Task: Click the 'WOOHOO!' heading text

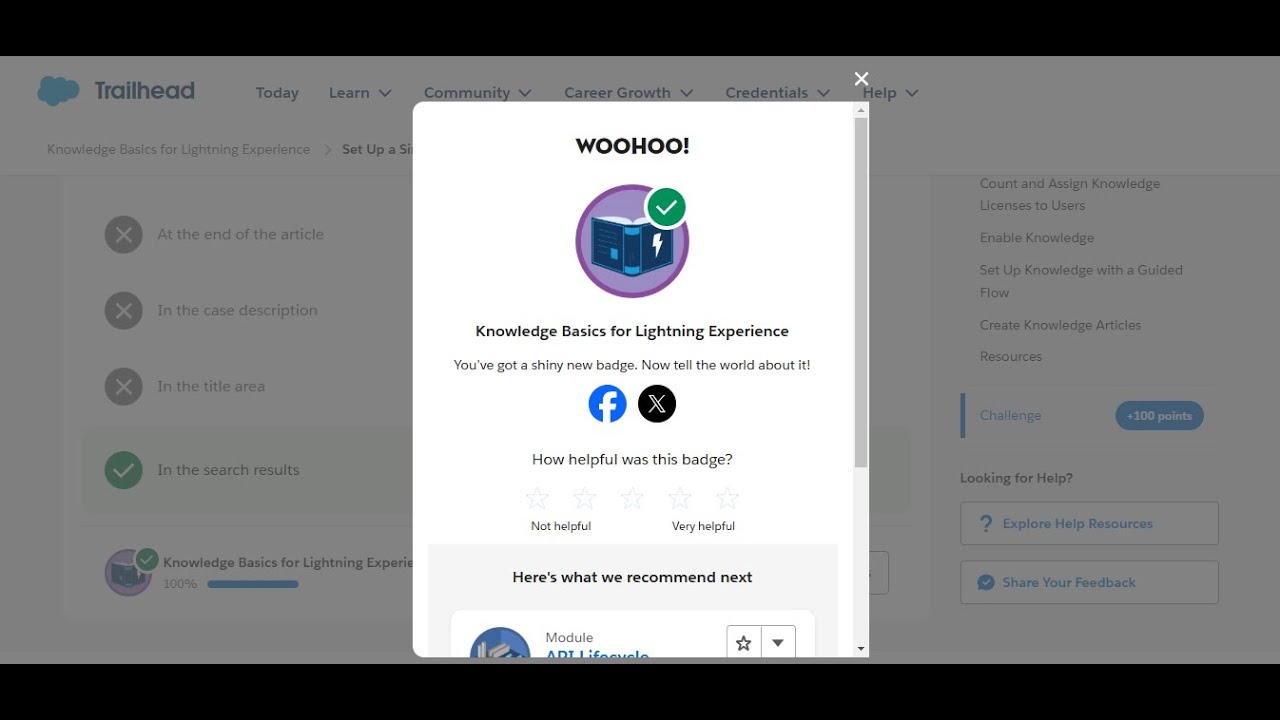Action: pos(632,146)
